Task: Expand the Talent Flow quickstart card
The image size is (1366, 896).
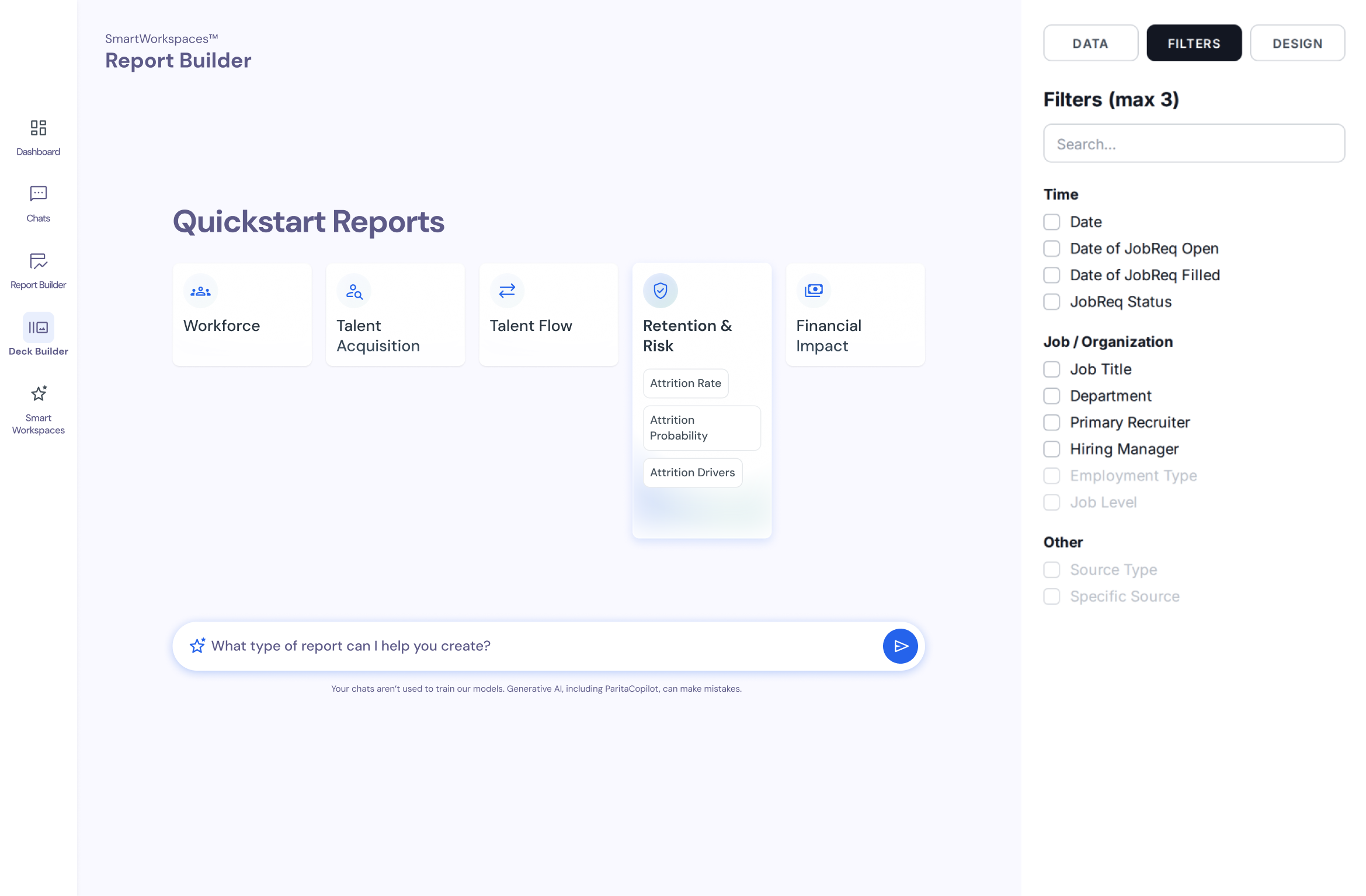Action: [x=548, y=315]
